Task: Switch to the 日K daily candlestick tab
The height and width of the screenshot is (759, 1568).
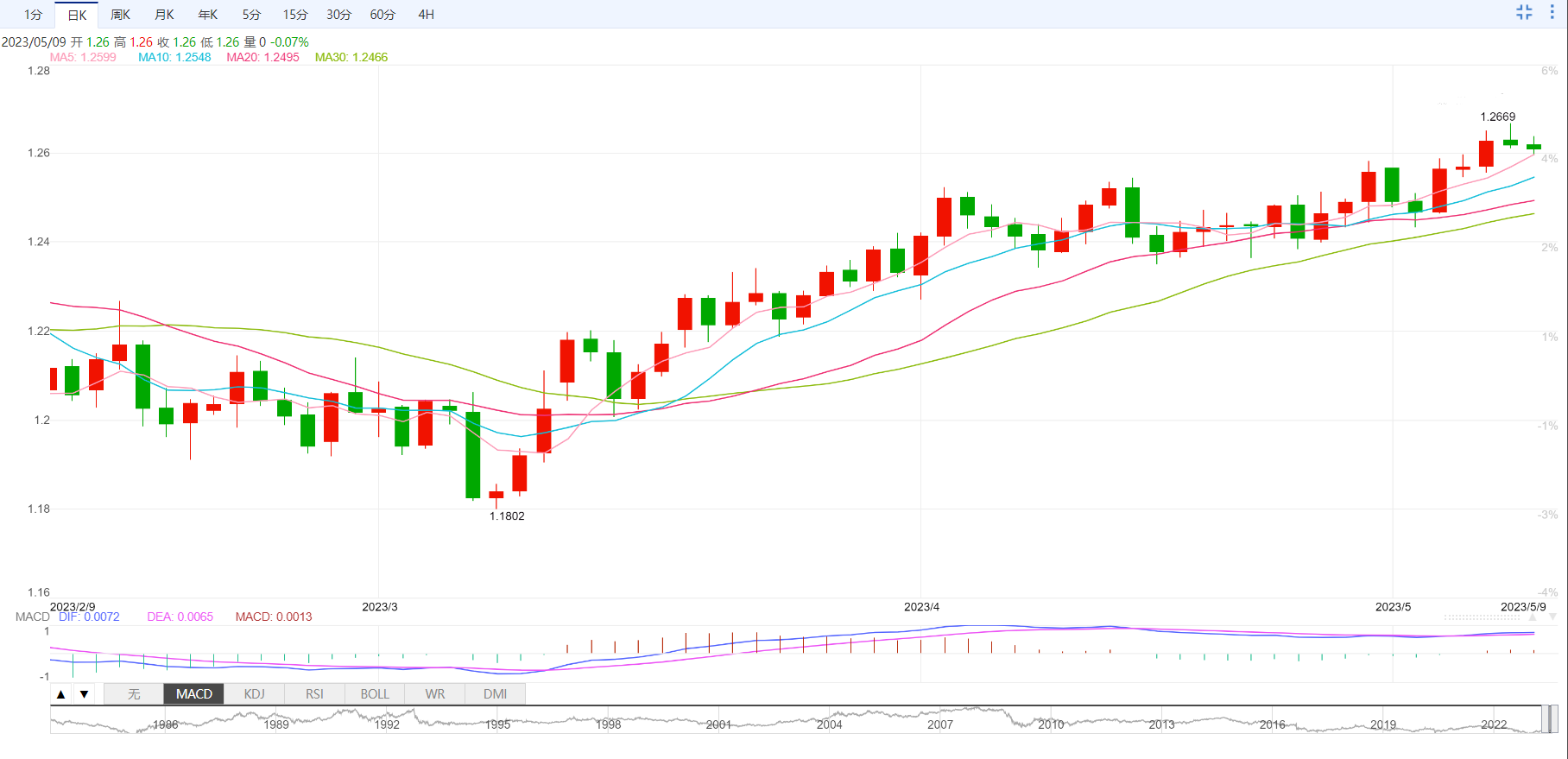Action: (77, 15)
